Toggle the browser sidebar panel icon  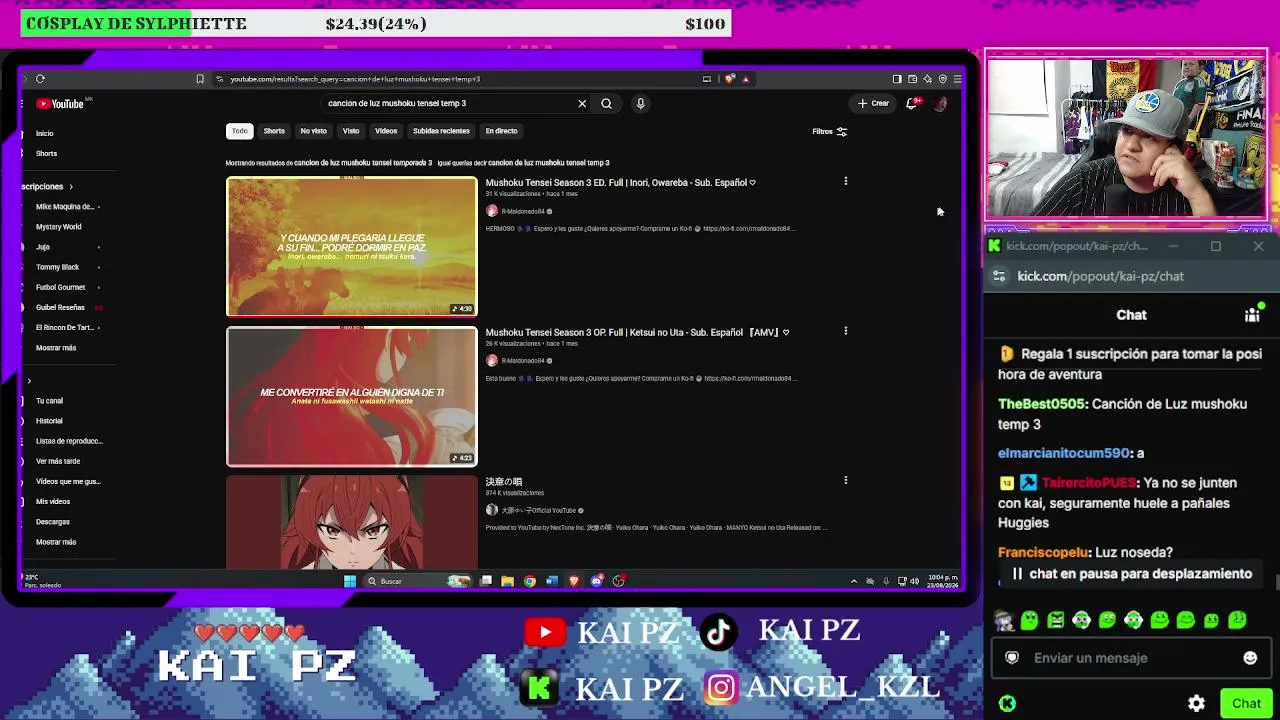click(x=897, y=79)
